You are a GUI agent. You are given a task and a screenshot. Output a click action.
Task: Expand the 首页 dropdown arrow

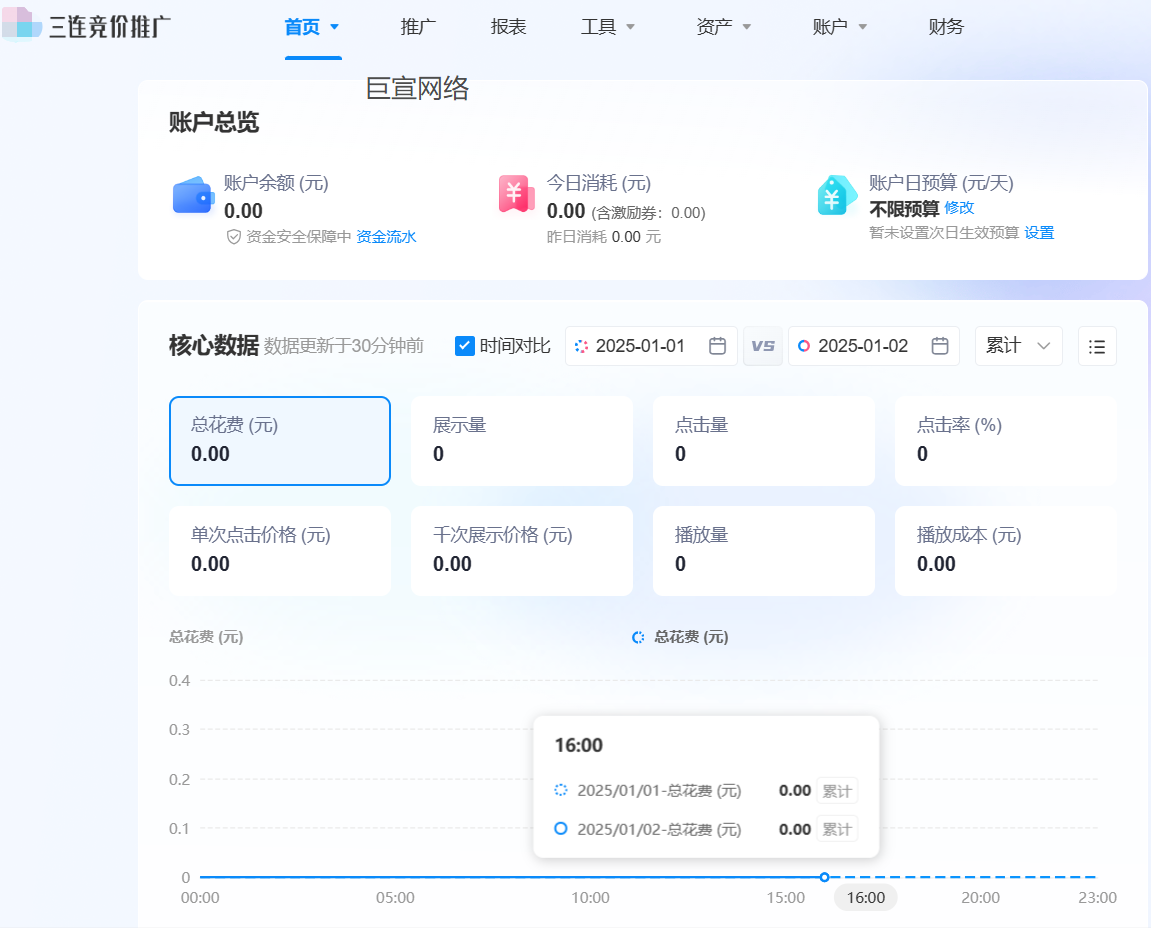click(335, 27)
